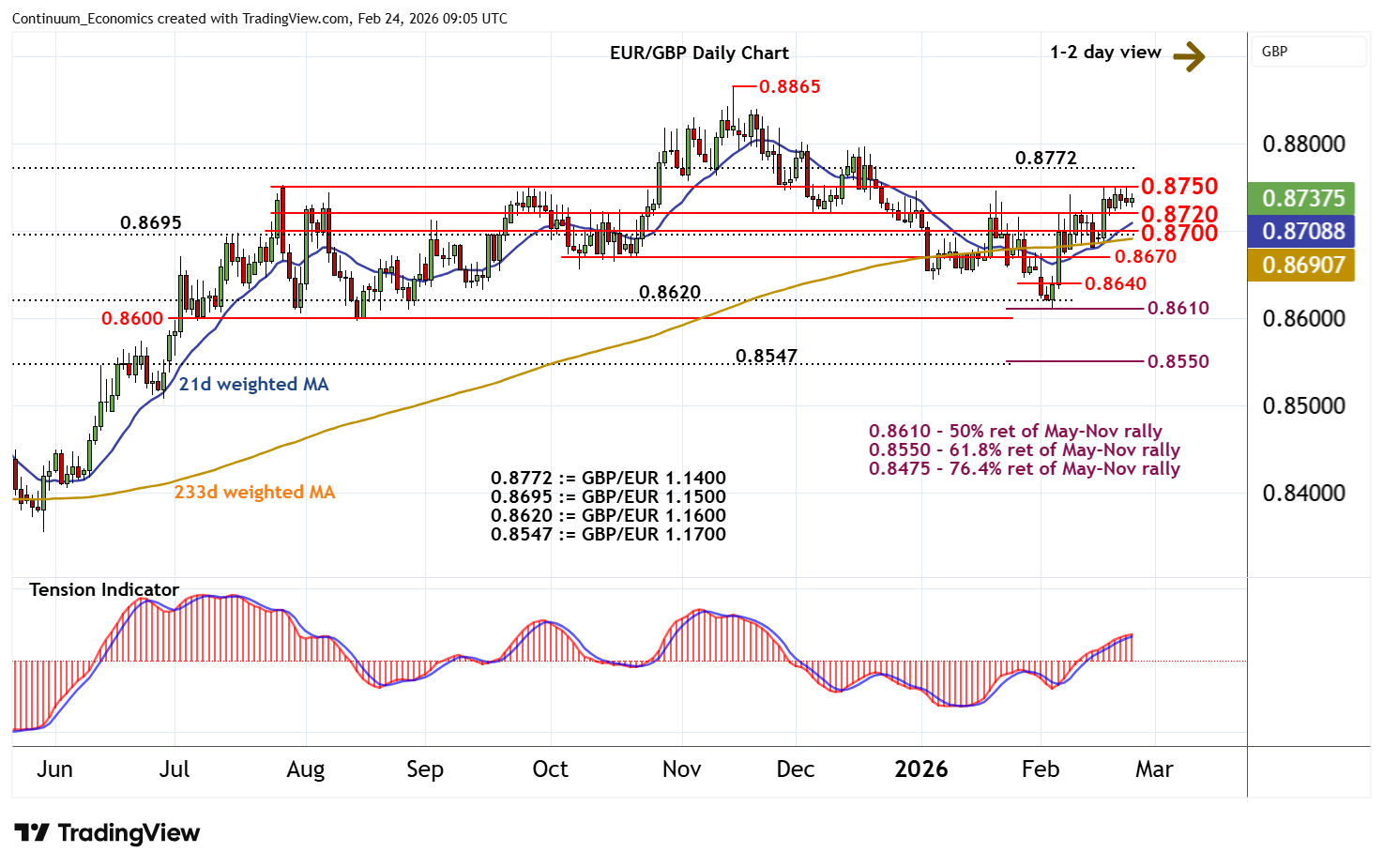Click the 0.8550 retracement level label
Viewport: 1383px width, 868px height.
pyautogui.click(x=1178, y=361)
